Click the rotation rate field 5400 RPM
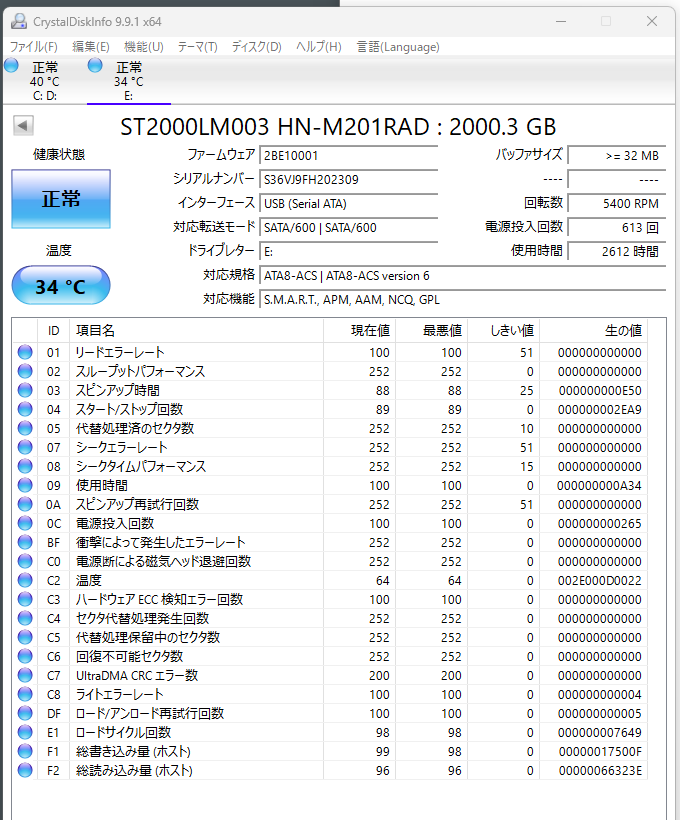Screen dimensions: 680x820 click(x=616, y=203)
